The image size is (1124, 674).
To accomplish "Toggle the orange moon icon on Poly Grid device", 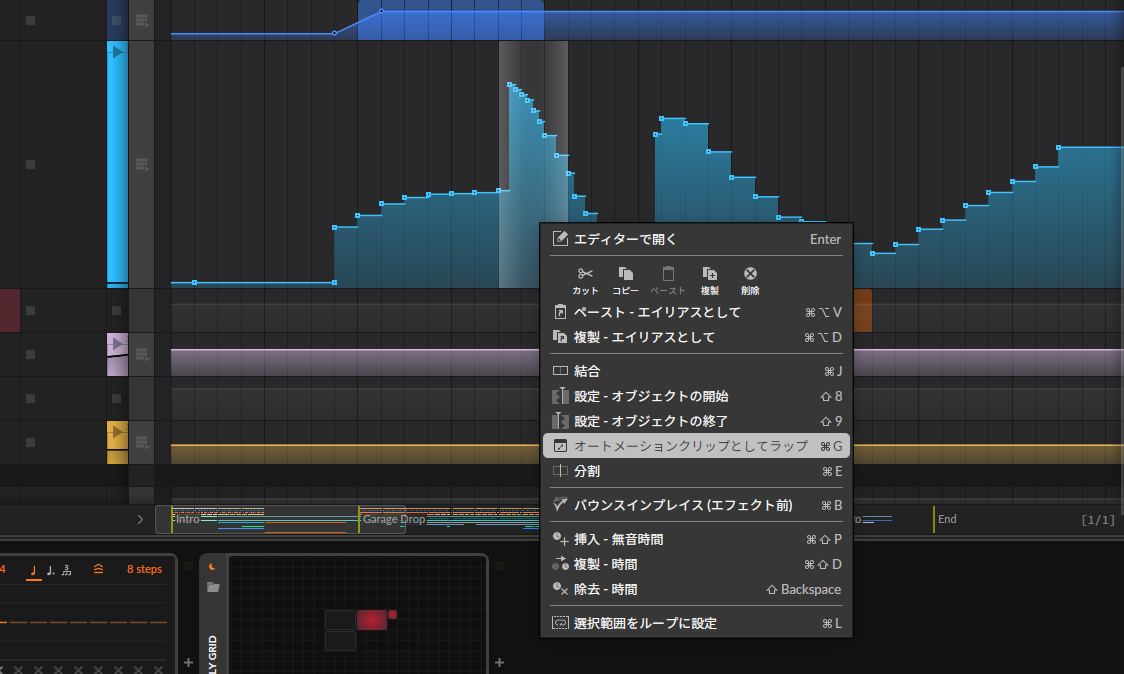I will (213, 567).
